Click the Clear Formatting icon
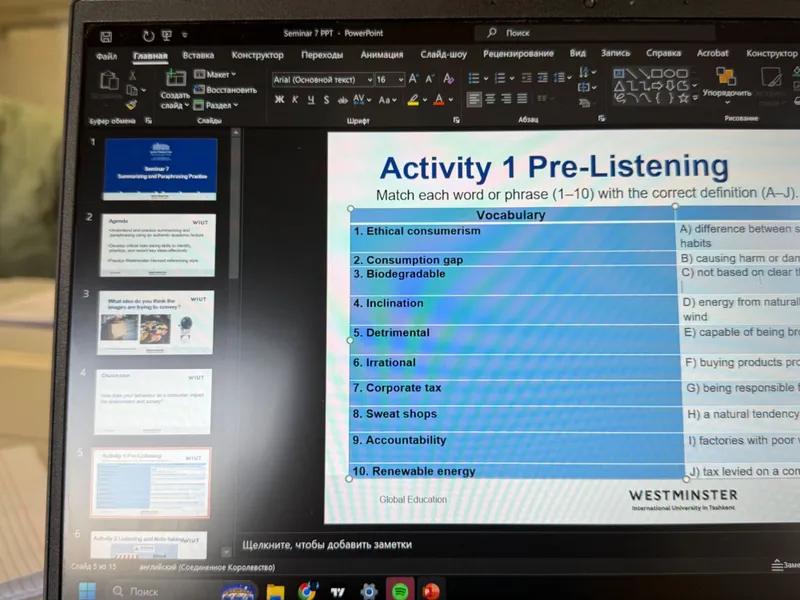800x600 pixels. [448, 79]
